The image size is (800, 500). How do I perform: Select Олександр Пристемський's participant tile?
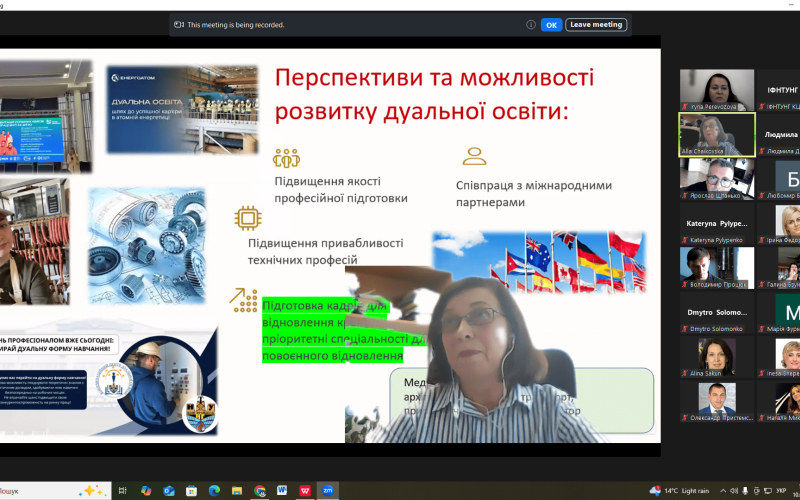(716, 401)
